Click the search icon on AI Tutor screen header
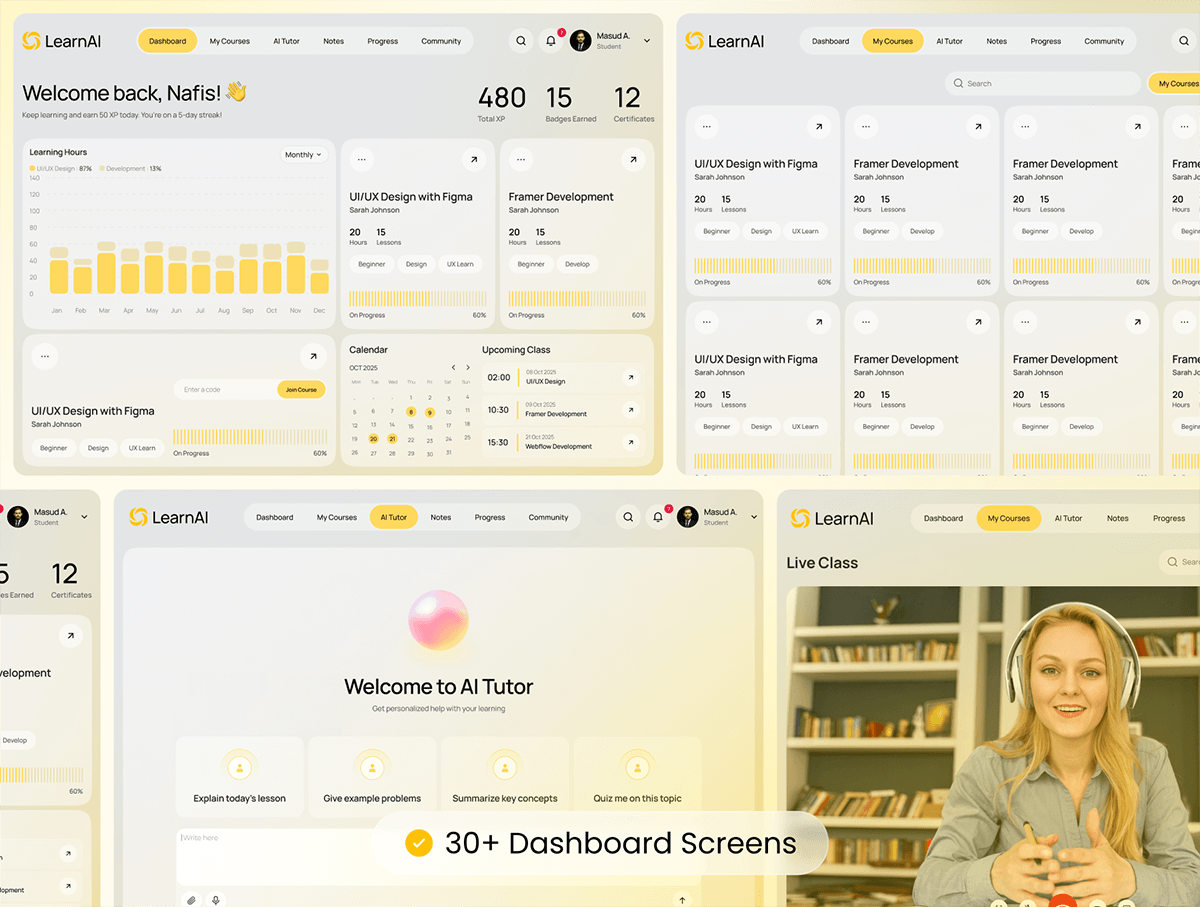This screenshot has width=1200, height=907. 628,517
